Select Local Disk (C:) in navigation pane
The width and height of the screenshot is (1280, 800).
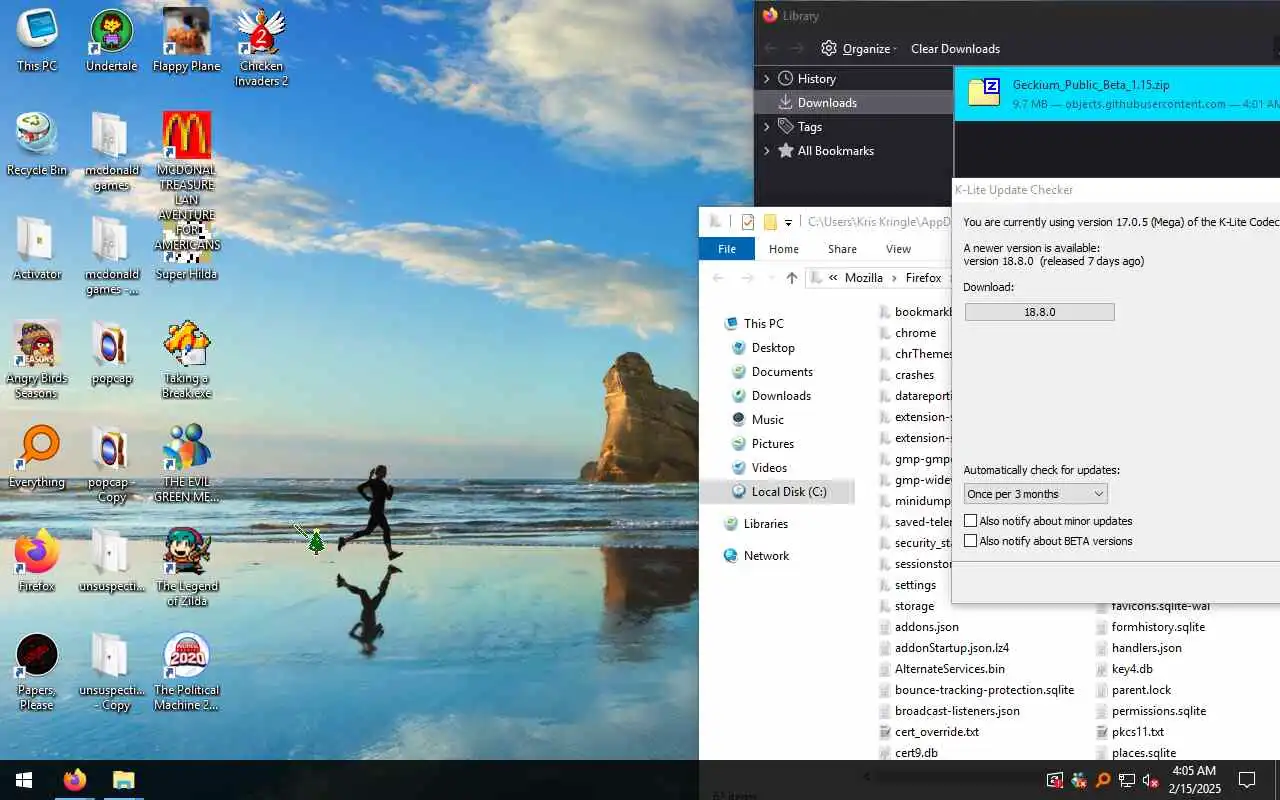tap(788, 491)
